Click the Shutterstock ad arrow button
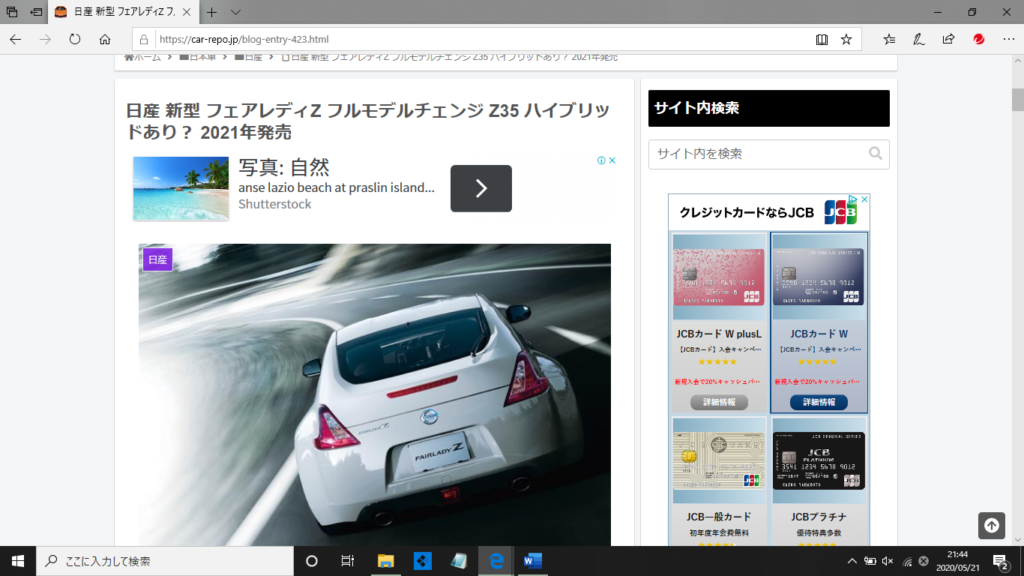Image resolution: width=1024 pixels, height=576 pixels. click(x=481, y=188)
